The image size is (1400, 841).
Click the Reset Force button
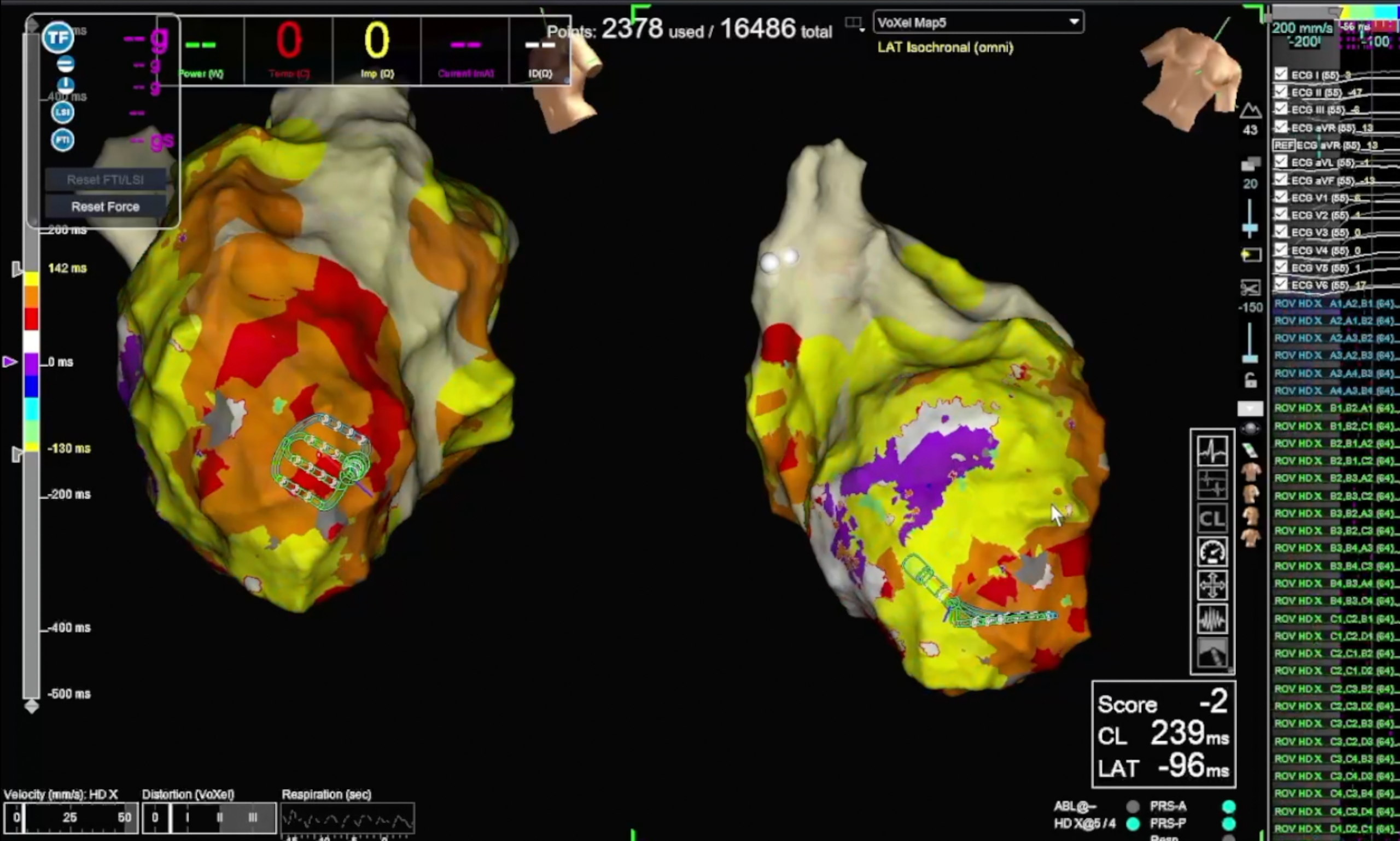click(106, 207)
